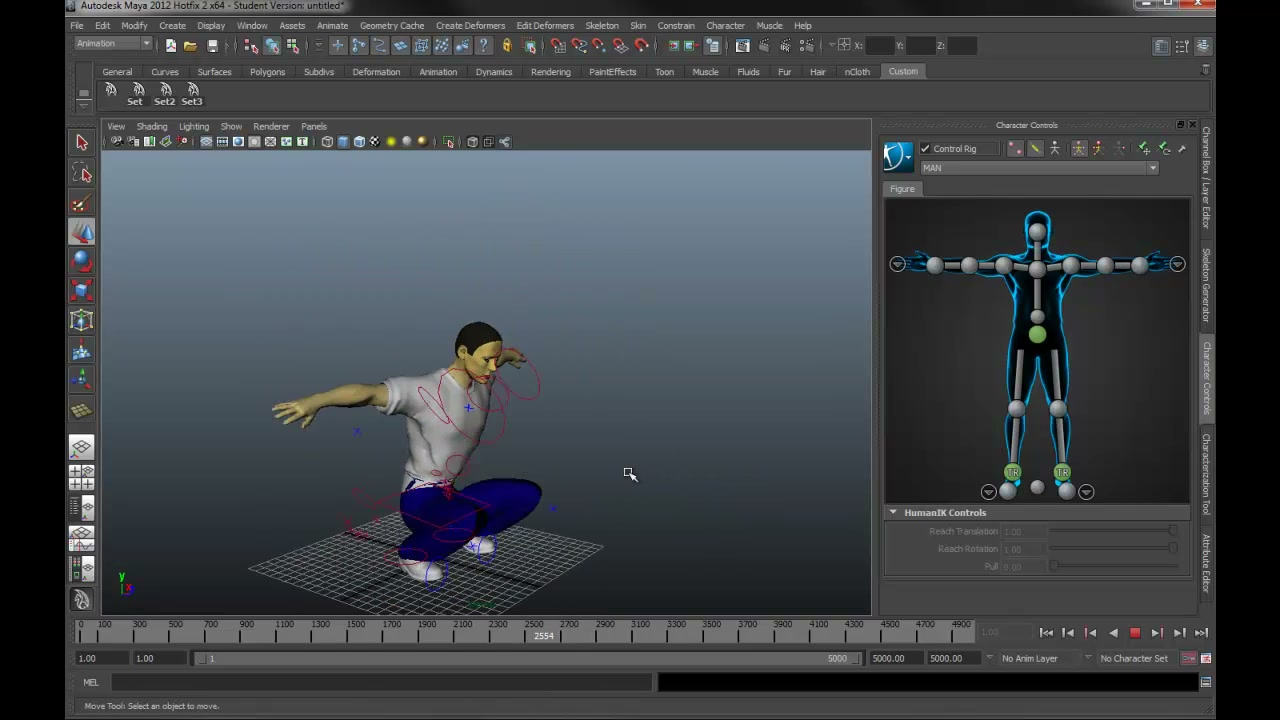Open the Skeleton menu

[601, 25]
